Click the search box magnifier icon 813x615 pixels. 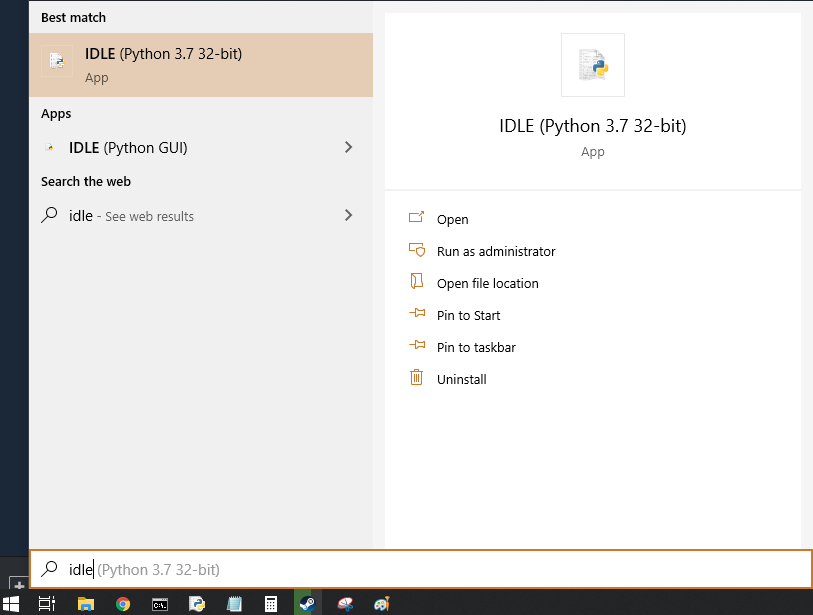click(x=49, y=569)
